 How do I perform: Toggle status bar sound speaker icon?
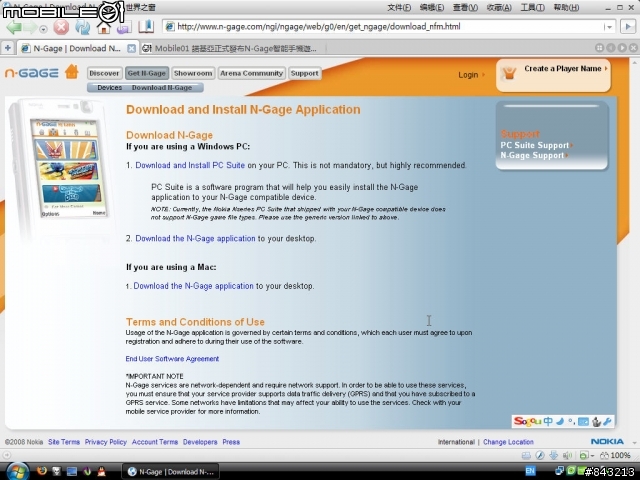coord(567,456)
